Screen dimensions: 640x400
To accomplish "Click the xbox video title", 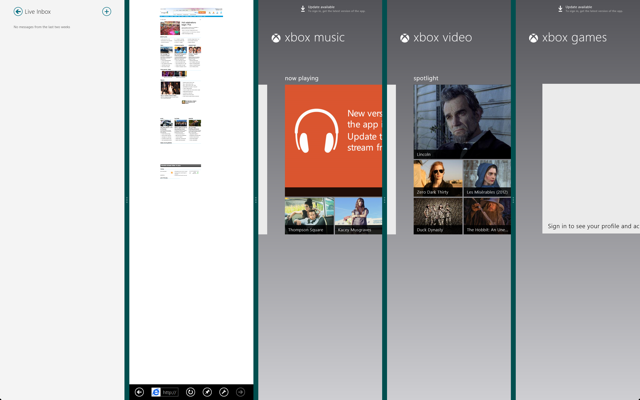I will [x=443, y=38].
